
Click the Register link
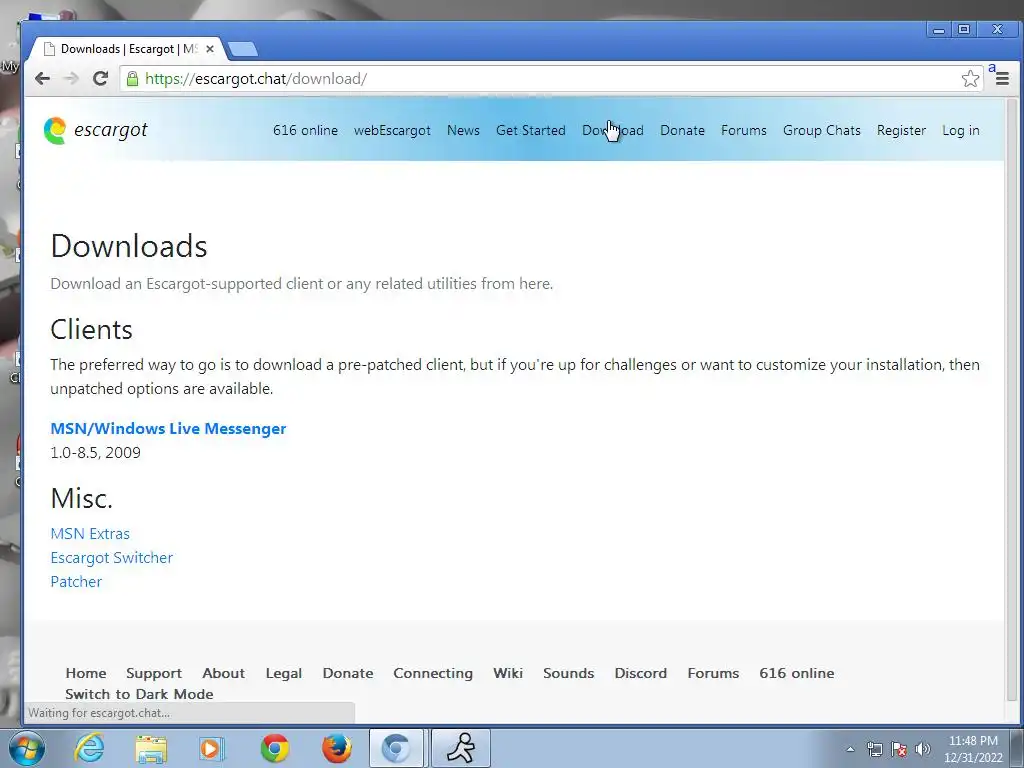(902, 130)
